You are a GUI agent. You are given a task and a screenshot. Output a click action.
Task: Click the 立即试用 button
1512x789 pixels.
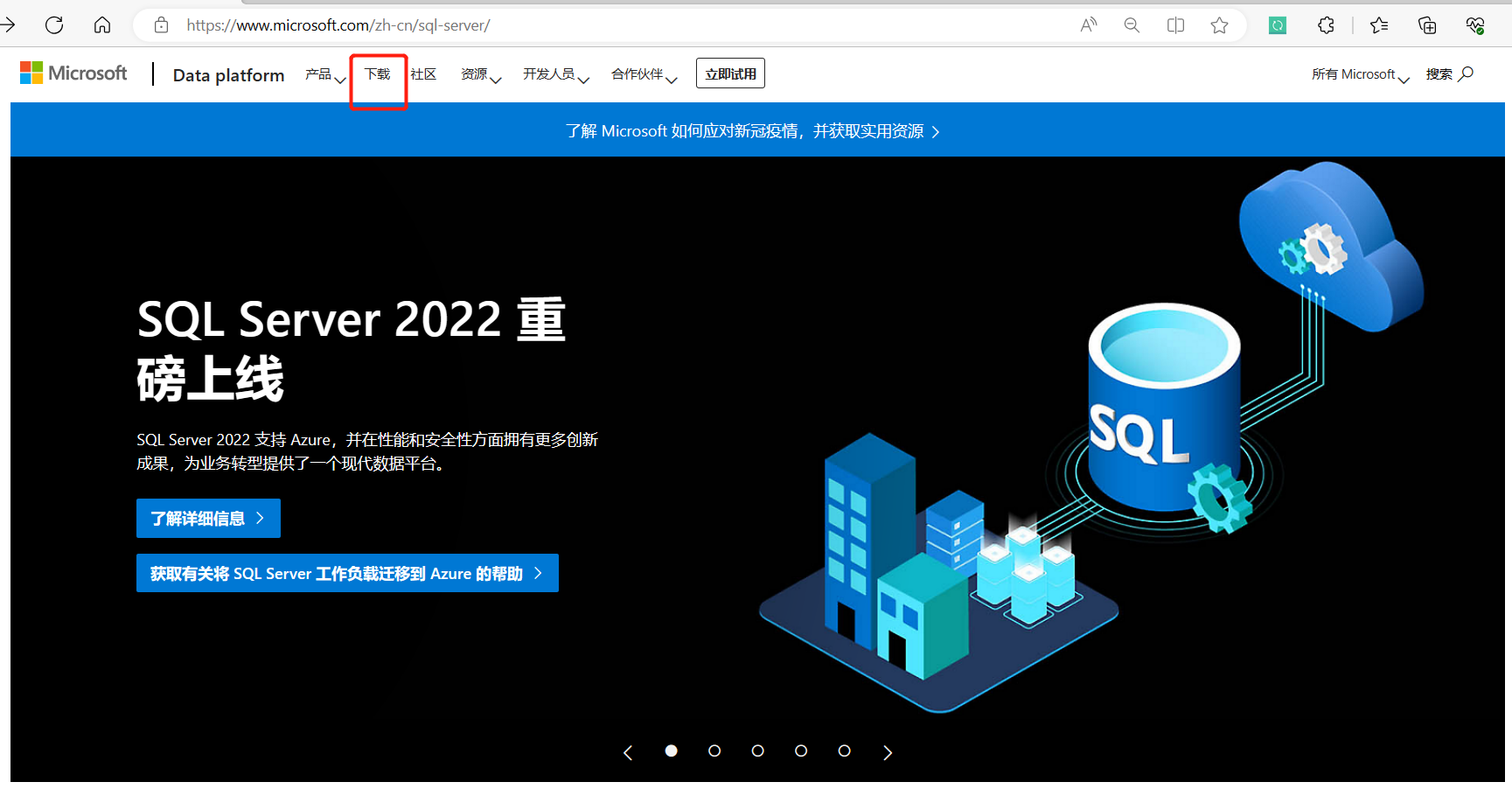coord(730,73)
